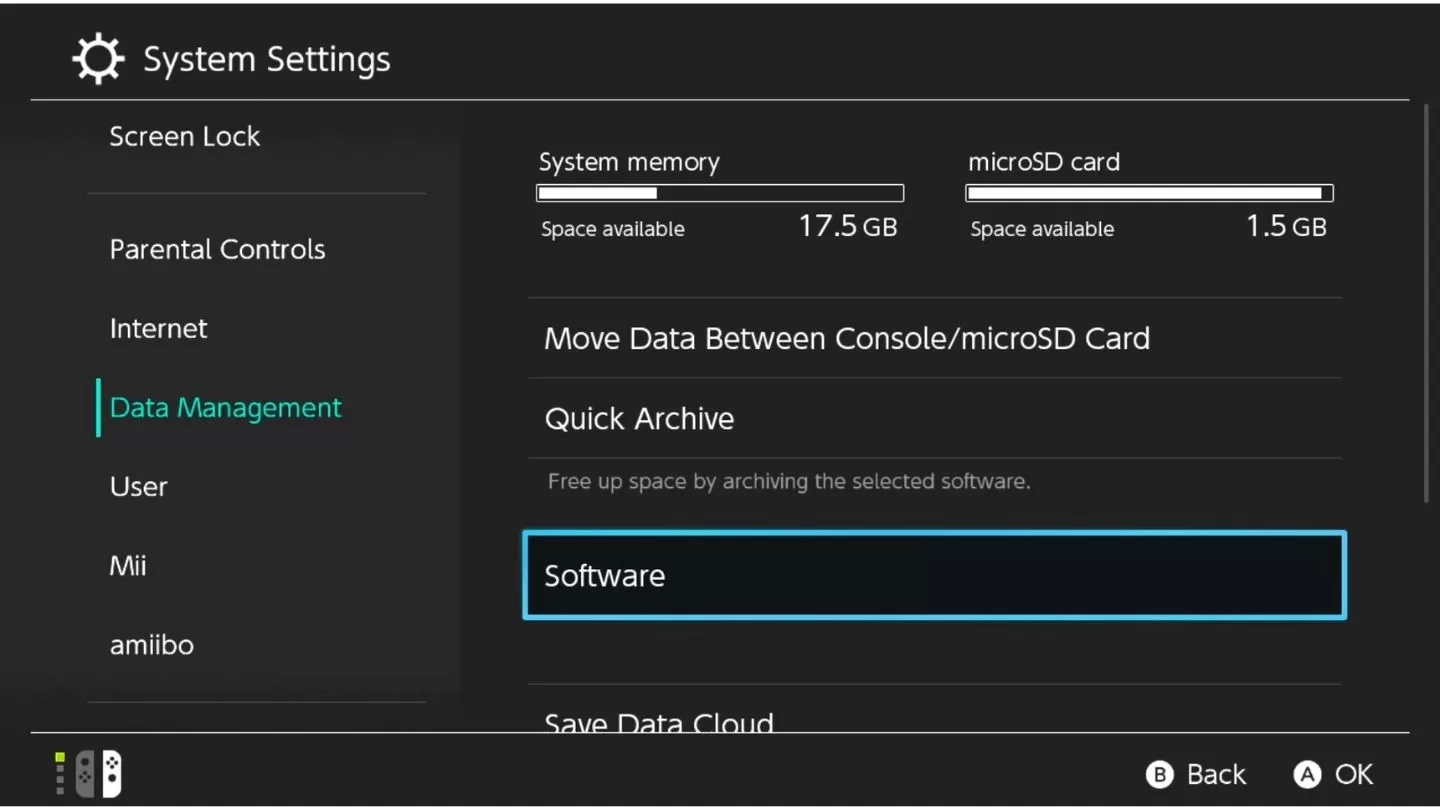The height and width of the screenshot is (810, 1440).
Task: Click the 17.5 GB space available value
Action: [x=848, y=227]
